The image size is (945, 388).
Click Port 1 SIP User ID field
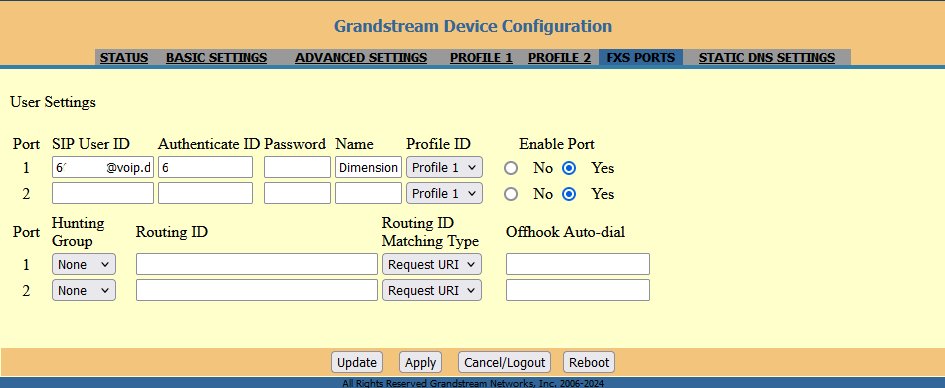tap(103, 167)
